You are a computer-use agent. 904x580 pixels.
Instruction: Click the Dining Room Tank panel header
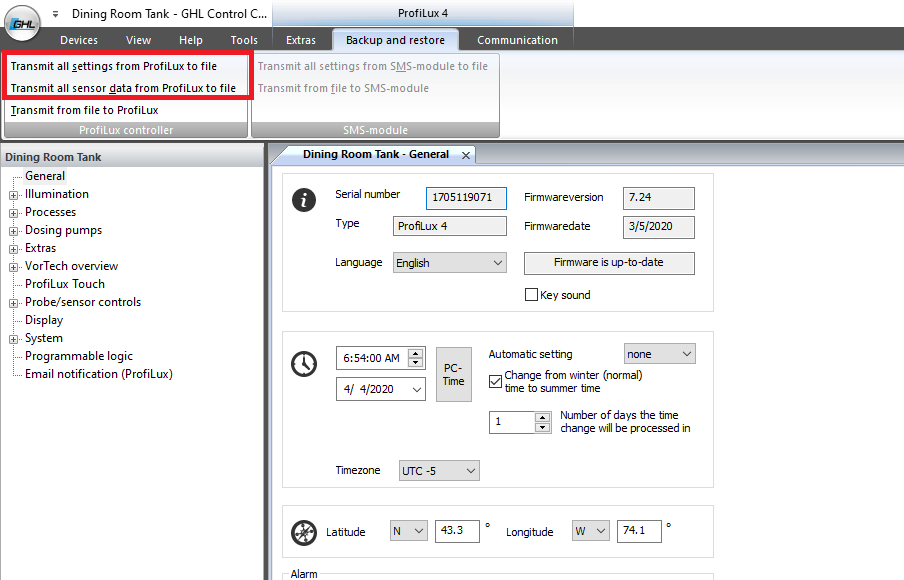pos(132,157)
